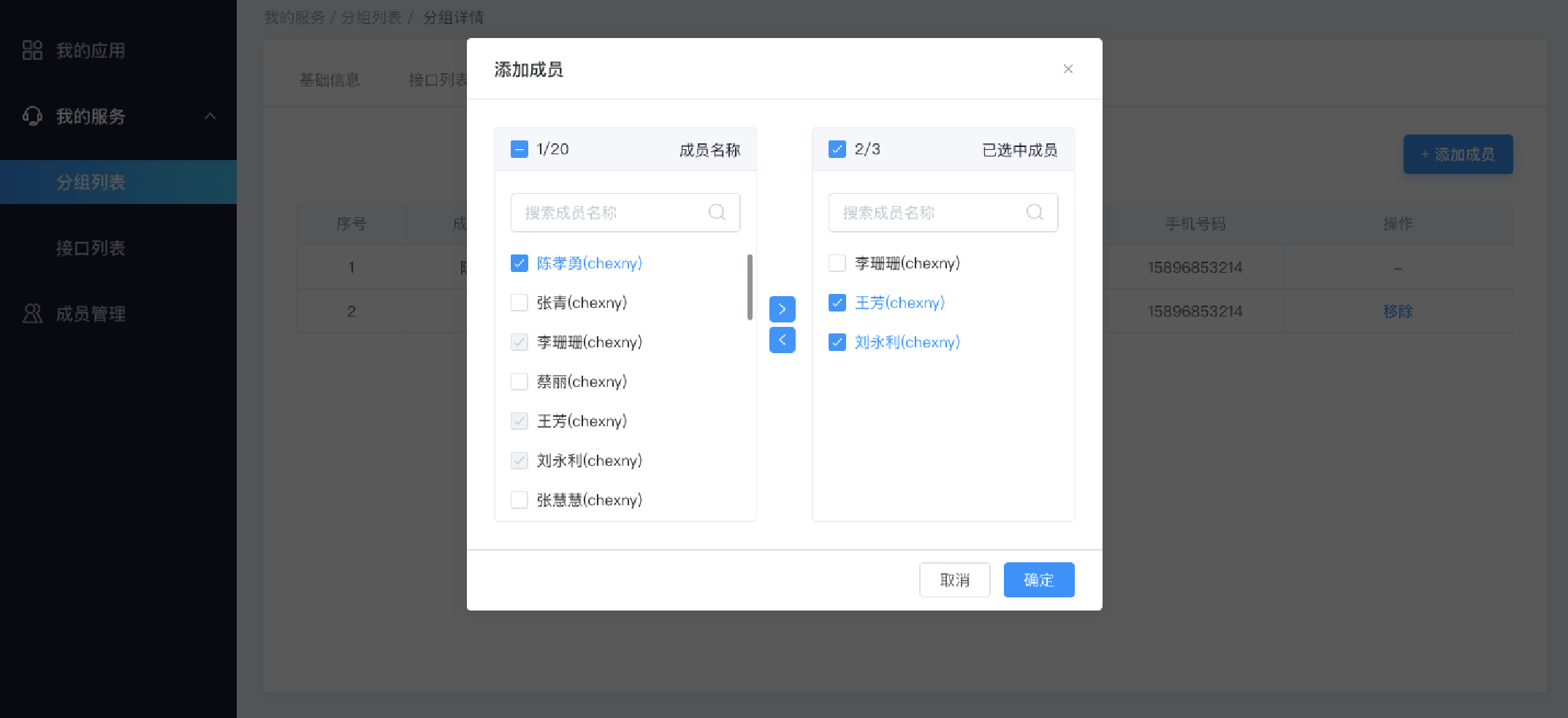The width and height of the screenshot is (1568, 718).
Task: Click the left member list scrollbar
Action: pos(750,287)
